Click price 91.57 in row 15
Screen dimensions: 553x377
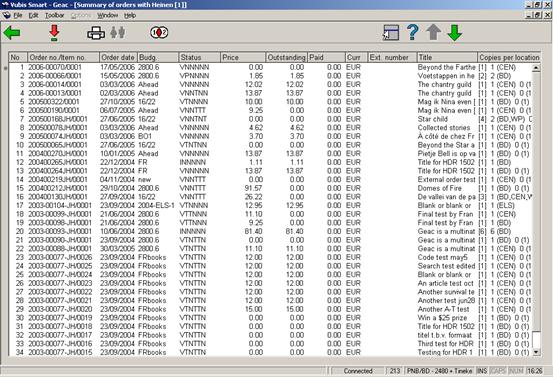[x=253, y=188]
